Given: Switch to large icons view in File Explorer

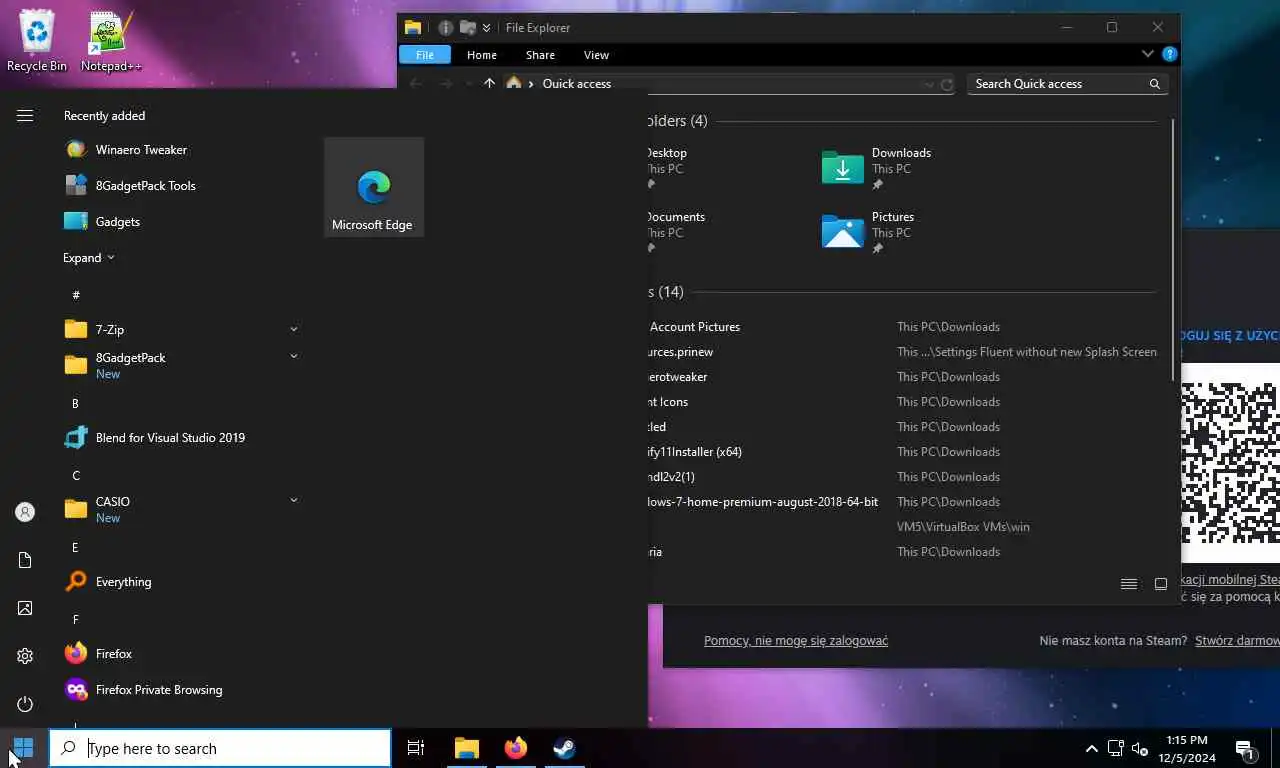Looking at the screenshot, I should pyautogui.click(x=1160, y=584).
